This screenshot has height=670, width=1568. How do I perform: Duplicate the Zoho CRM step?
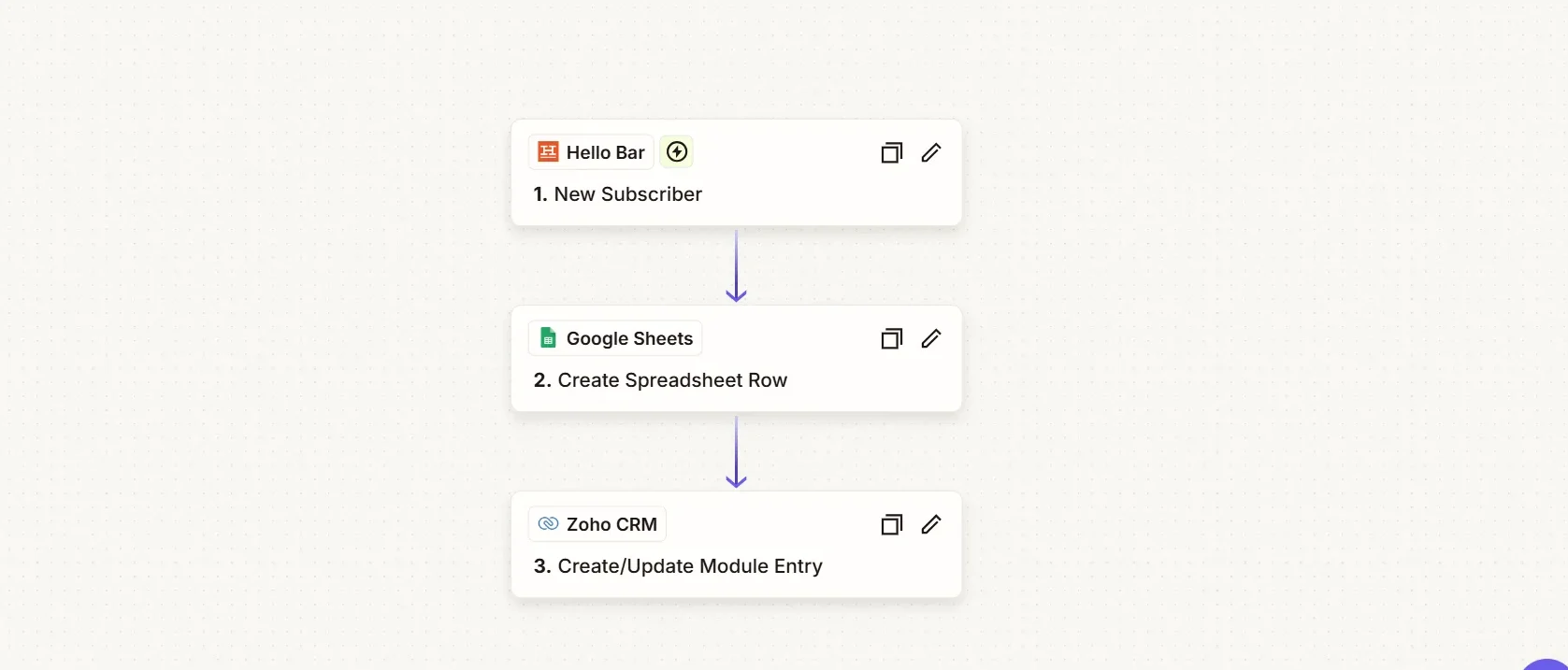(892, 524)
